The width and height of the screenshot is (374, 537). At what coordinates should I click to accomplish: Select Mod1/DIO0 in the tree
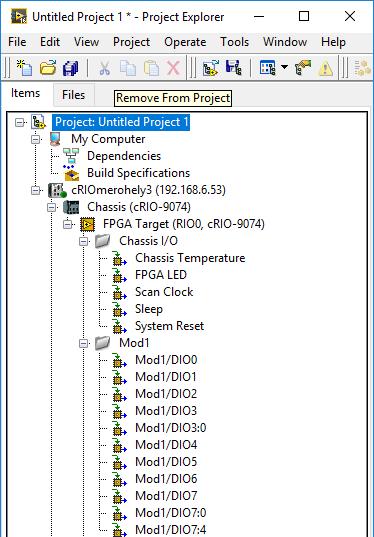[166, 360]
